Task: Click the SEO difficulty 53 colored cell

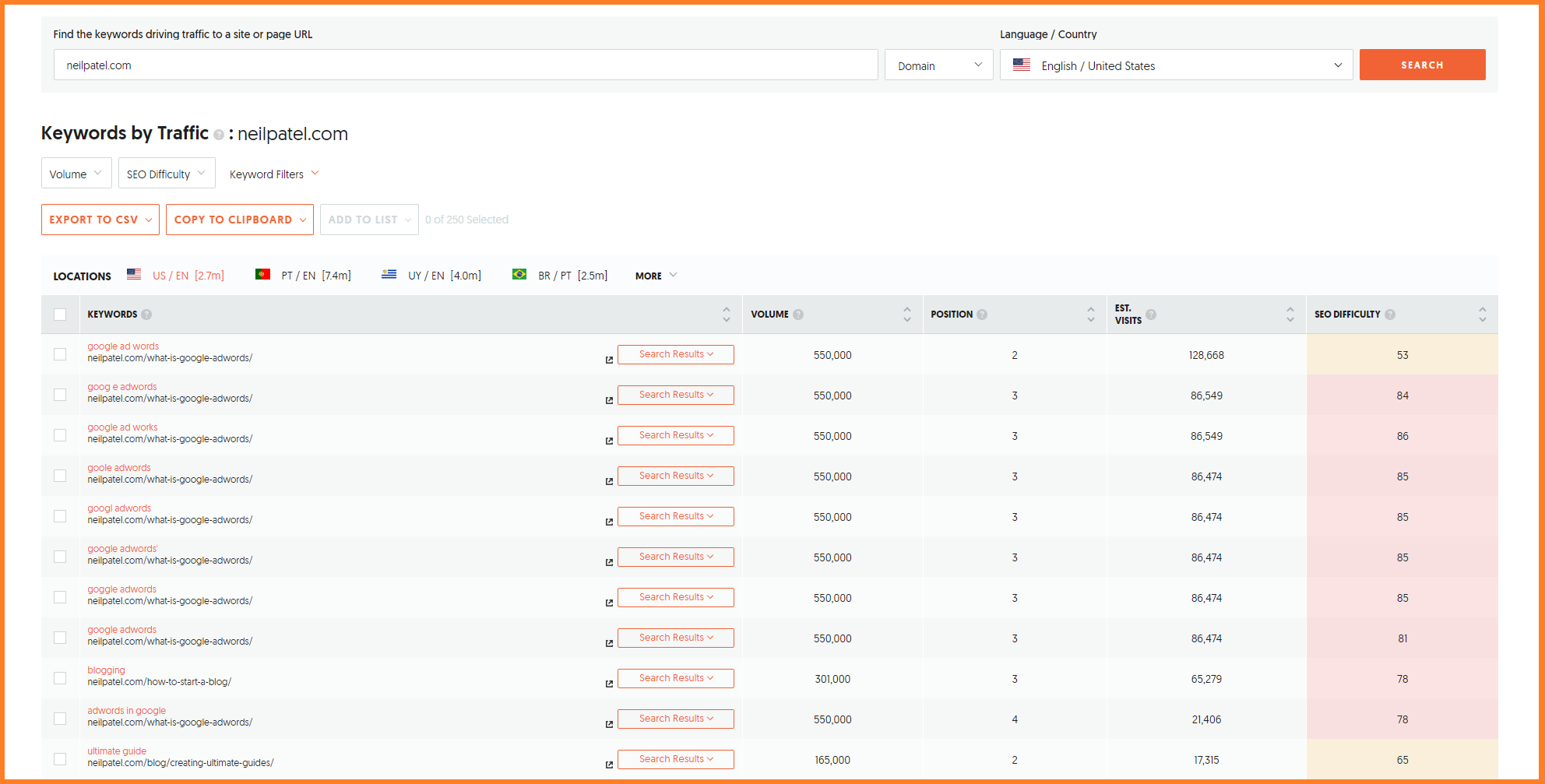Action: [x=1402, y=355]
